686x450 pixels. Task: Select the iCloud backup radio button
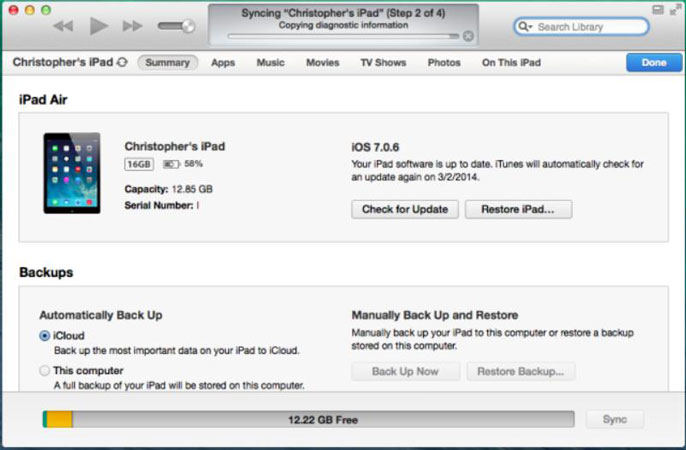coord(45,335)
